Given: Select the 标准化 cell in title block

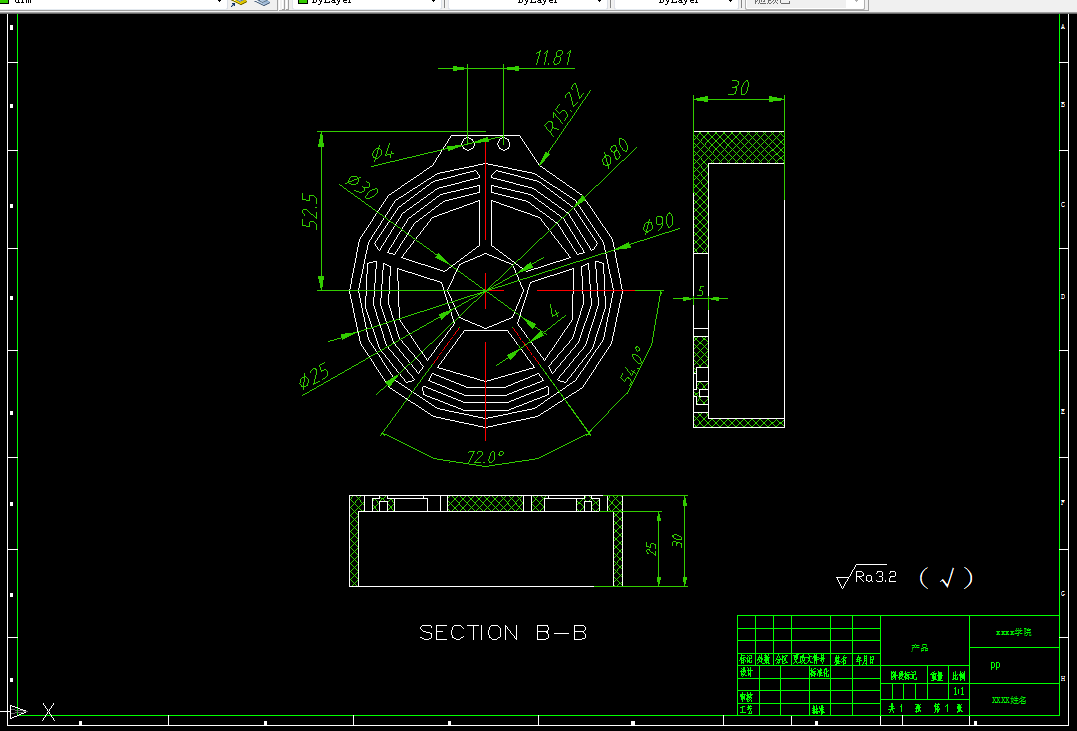Looking at the screenshot, I should pyautogui.click(x=819, y=673).
